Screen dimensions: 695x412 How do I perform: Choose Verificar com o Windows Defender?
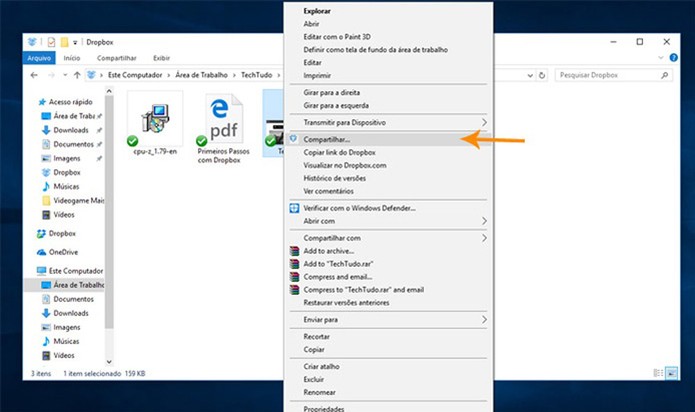coord(359,208)
